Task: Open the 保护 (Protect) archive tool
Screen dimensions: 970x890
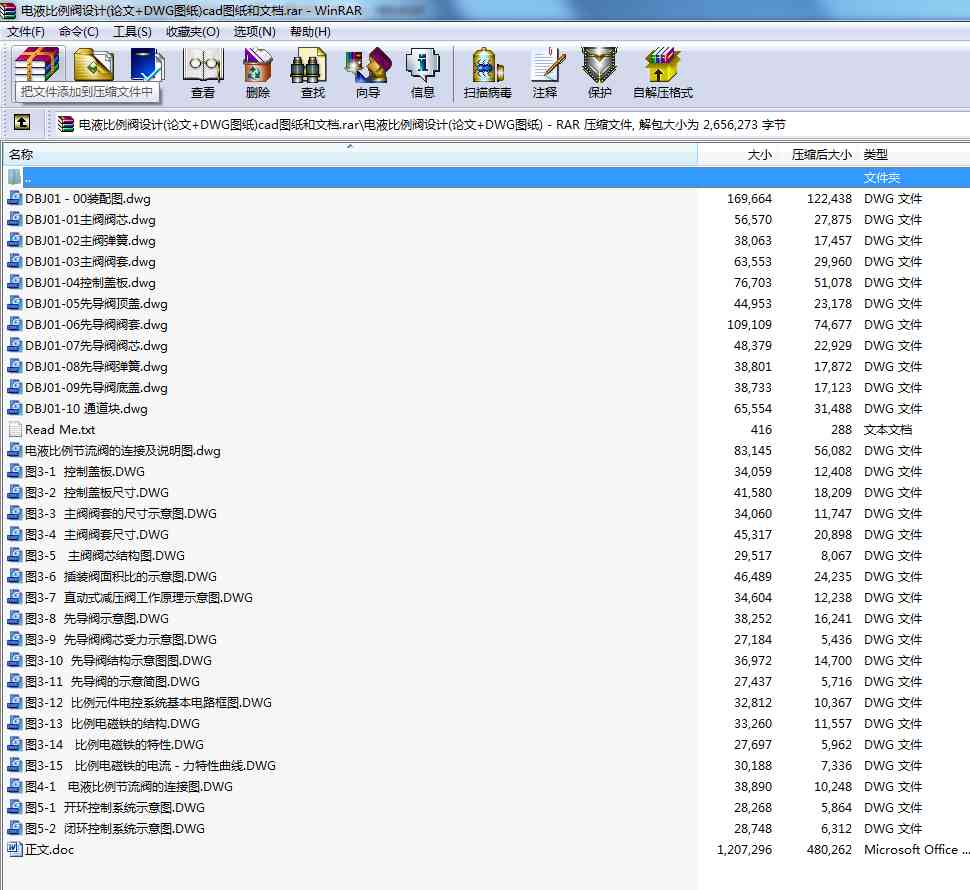Action: (x=598, y=72)
